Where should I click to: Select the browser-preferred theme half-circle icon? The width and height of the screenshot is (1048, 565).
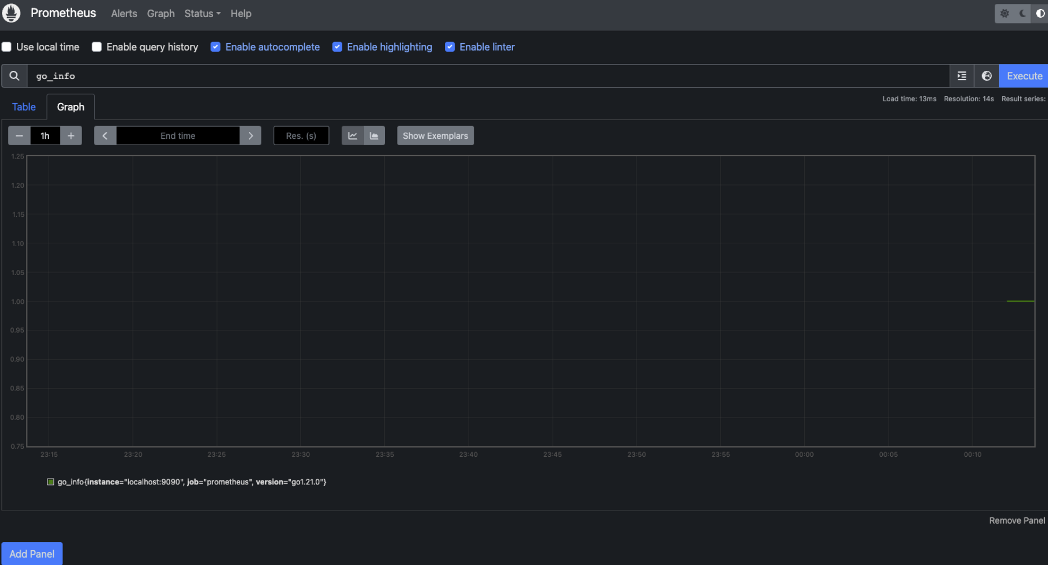pos(1039,13)
